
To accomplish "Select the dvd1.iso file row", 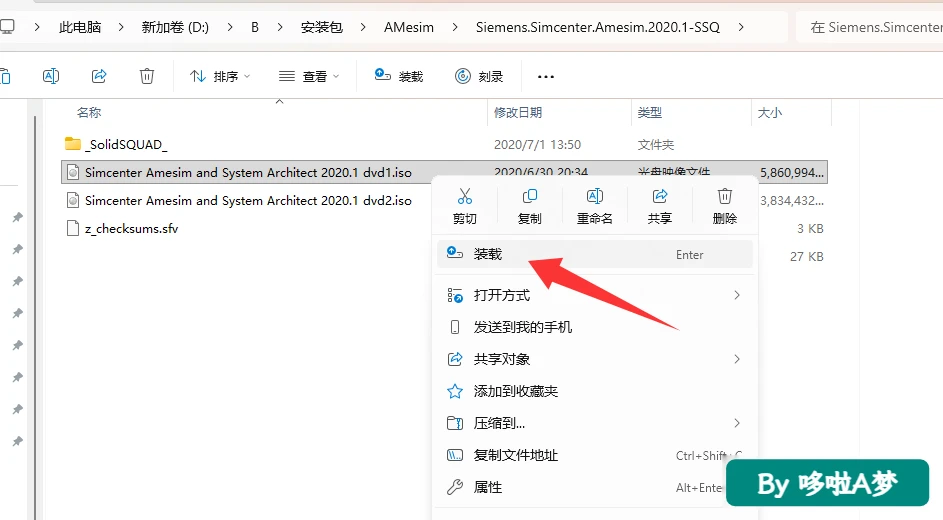I will pyautogui.click(x=444, y=173).
